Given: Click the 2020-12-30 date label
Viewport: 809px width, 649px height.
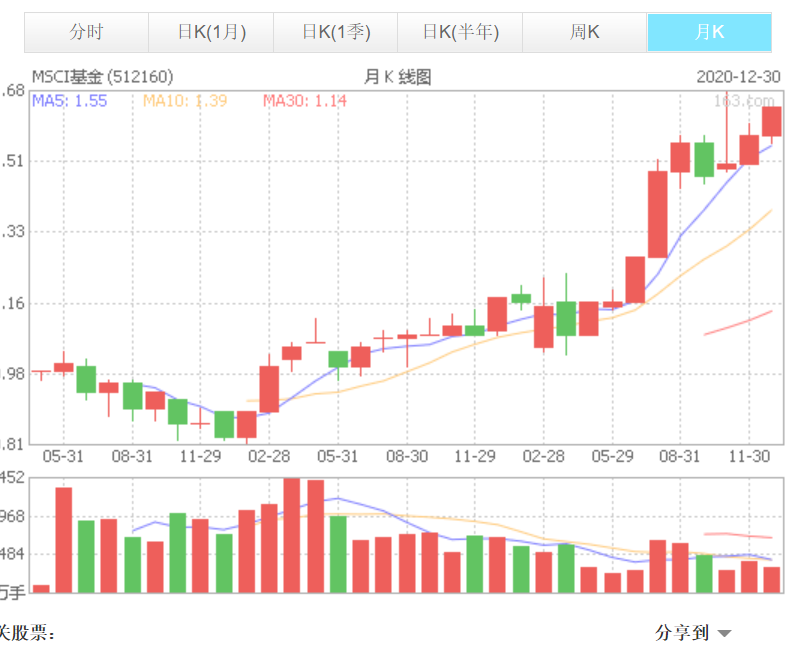Looking at the screenshot, I should tap(735, 77).
